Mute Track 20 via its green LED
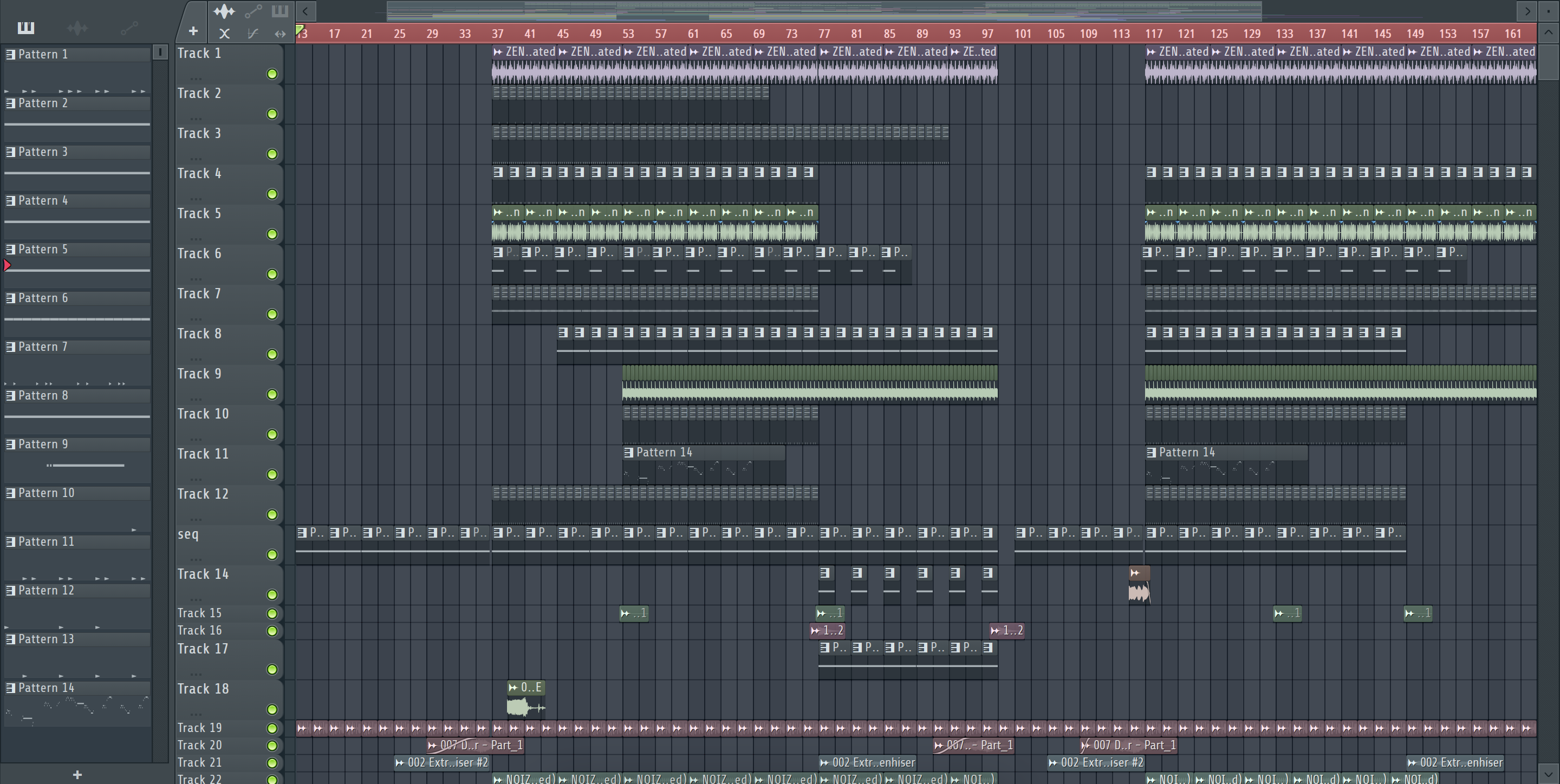This screenshot has height=784, width=1560. (x=272, y=745)
